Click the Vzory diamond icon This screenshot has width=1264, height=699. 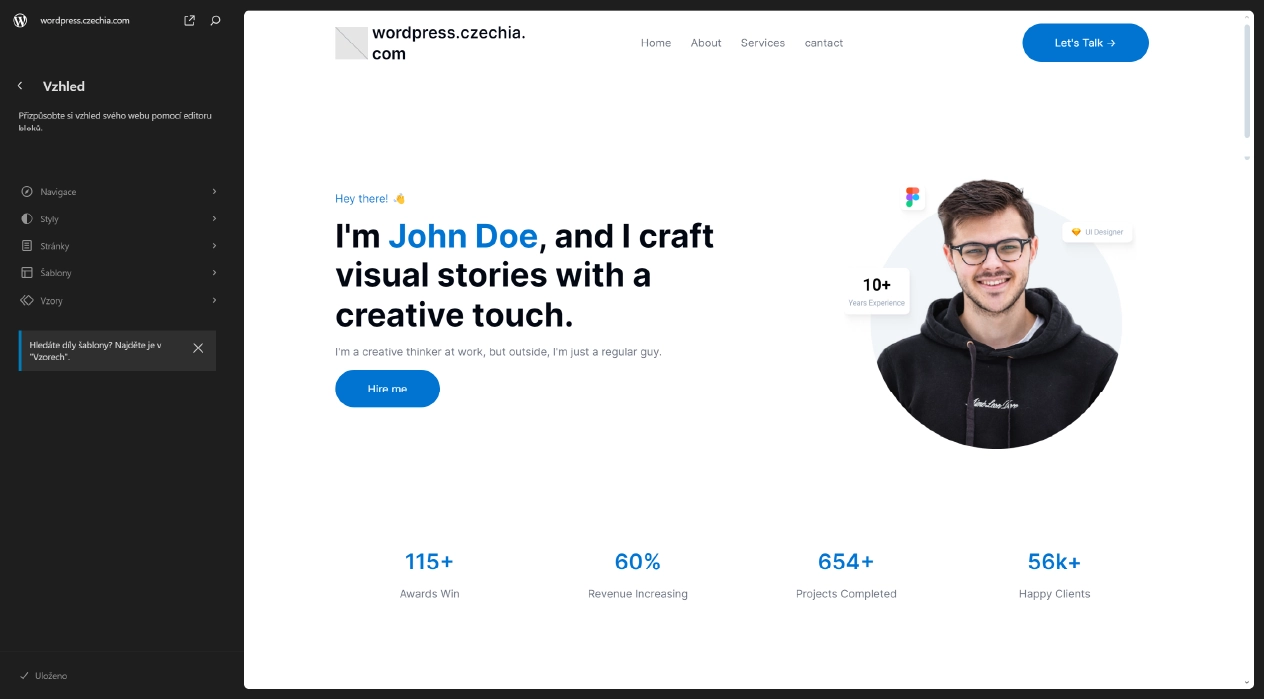point(27,300)
